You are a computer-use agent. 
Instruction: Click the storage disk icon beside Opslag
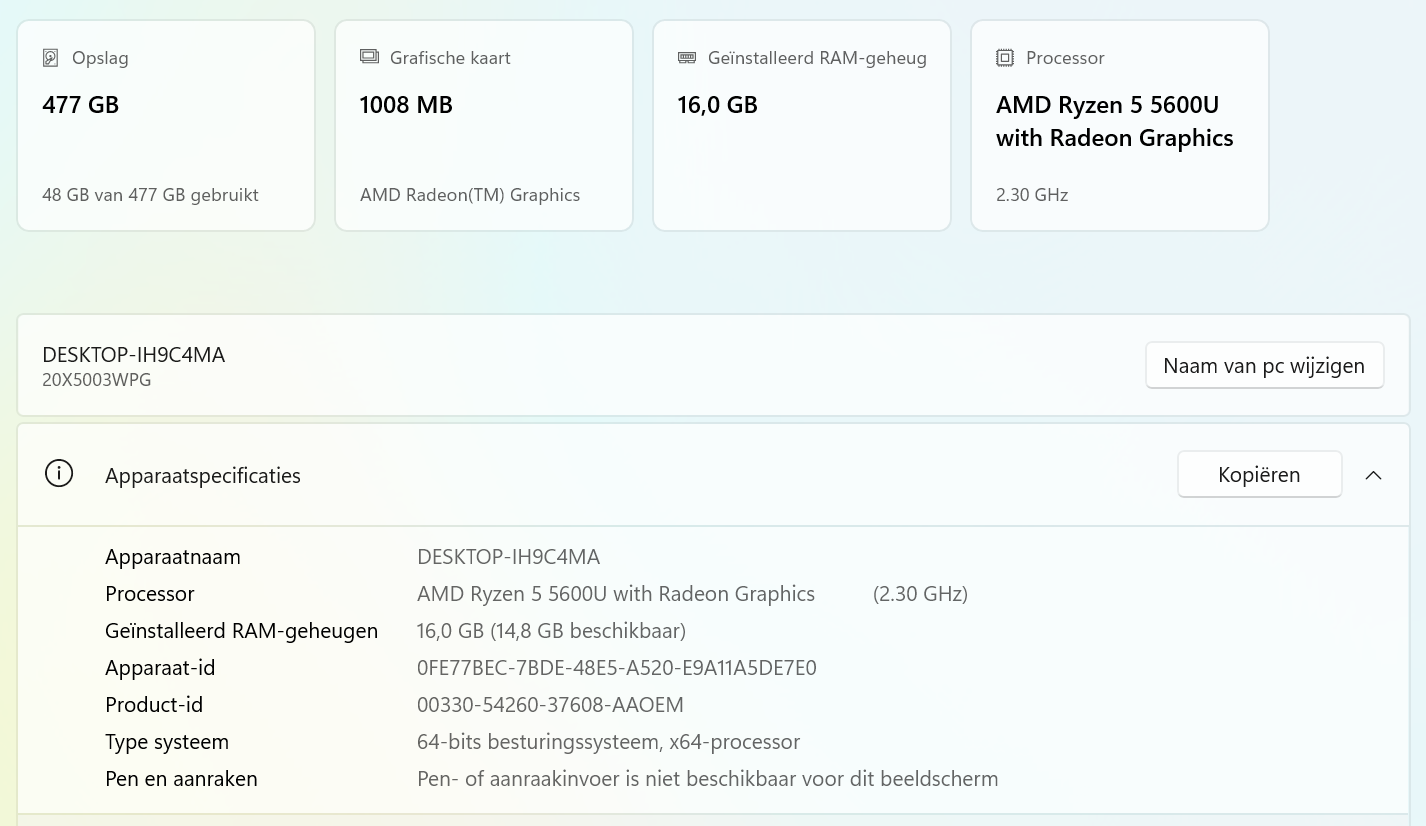pos(51,58)
